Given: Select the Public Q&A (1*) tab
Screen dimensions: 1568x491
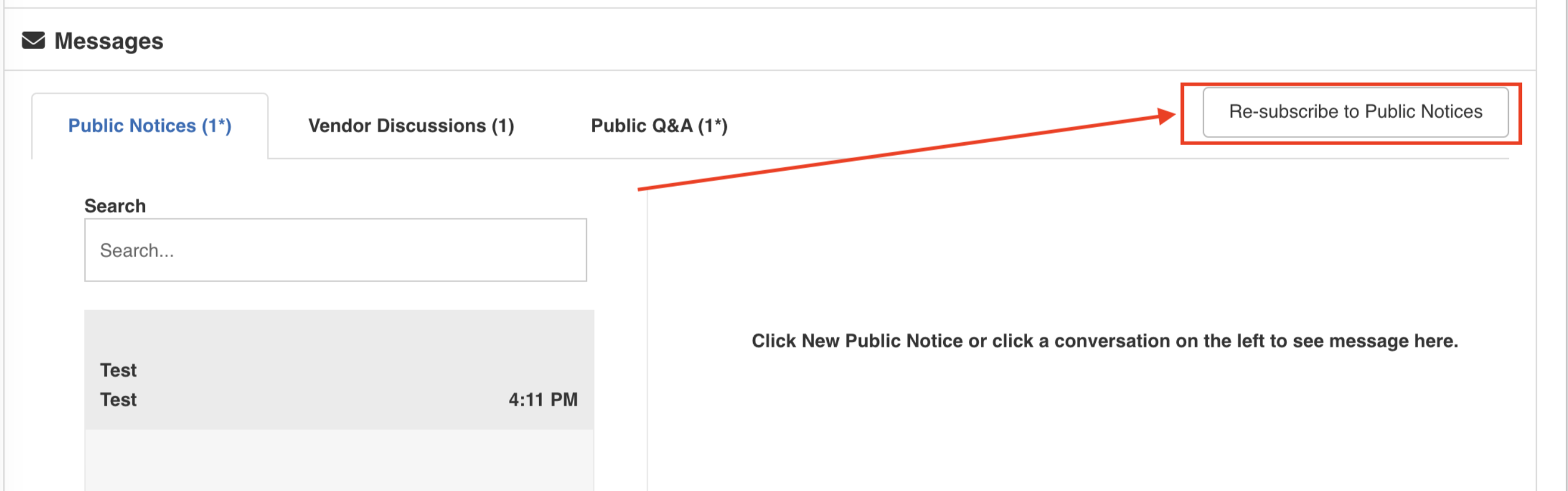Looking at the screenshot, I should pos(659,126).
